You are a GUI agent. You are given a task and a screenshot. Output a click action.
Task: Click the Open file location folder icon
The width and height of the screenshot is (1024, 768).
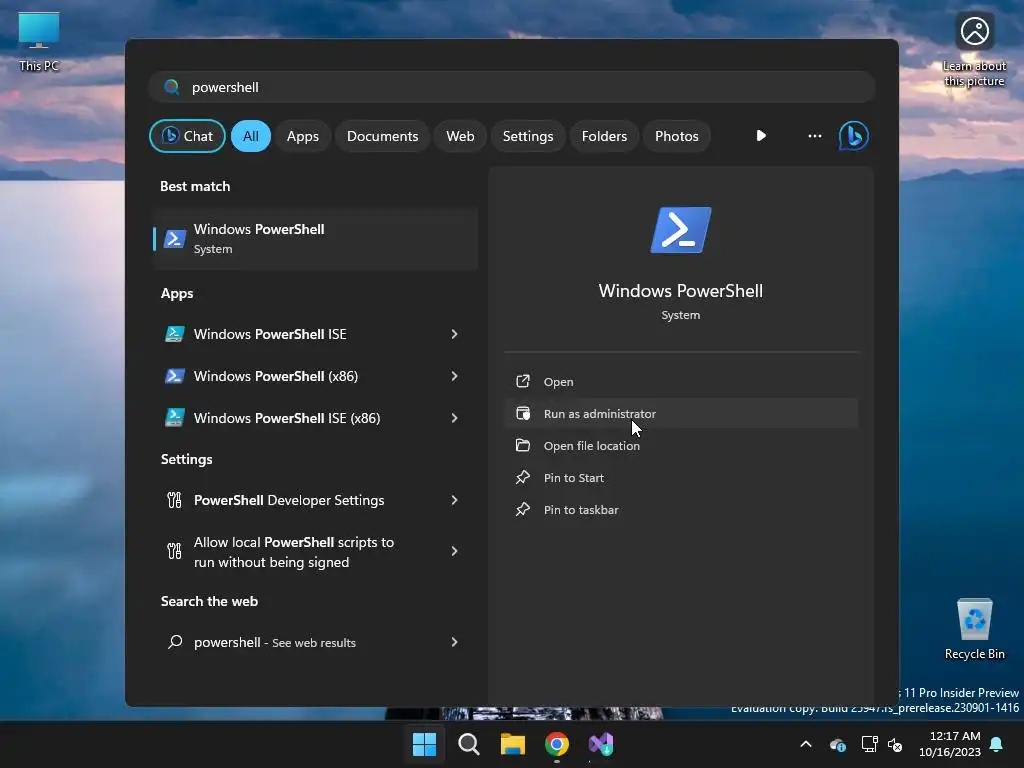[523, 445]
